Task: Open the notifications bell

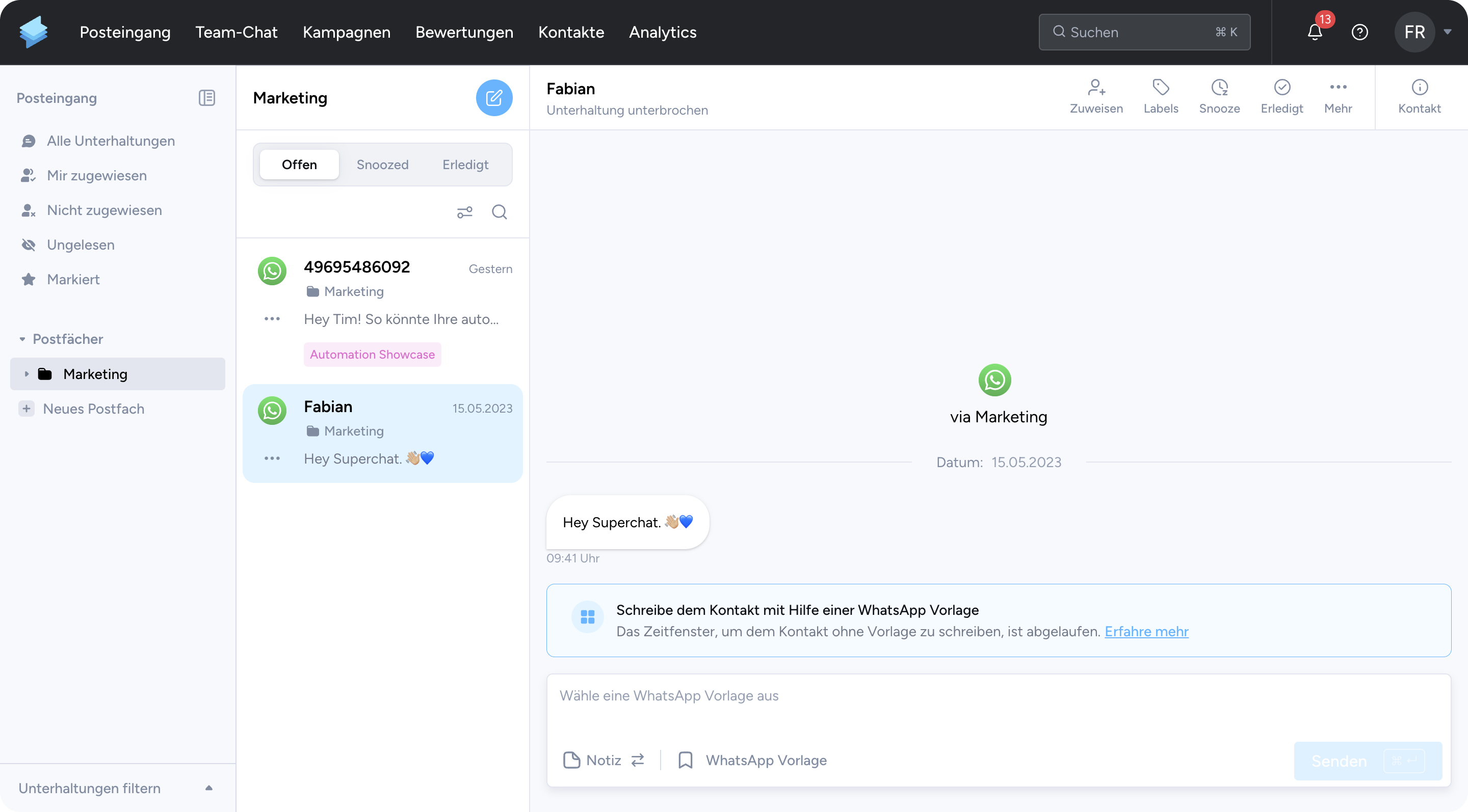Action: pos(1314,32)
